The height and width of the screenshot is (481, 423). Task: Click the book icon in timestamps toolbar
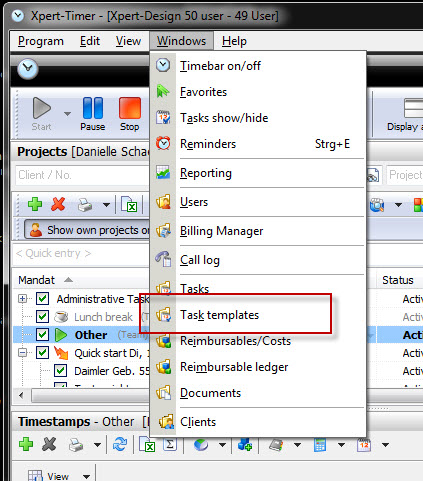coord(276,445)
